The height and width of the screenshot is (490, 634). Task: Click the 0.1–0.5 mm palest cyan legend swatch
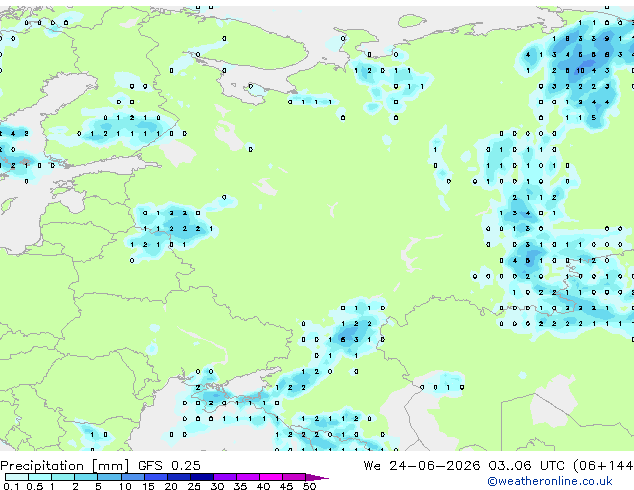coord(17,477)
